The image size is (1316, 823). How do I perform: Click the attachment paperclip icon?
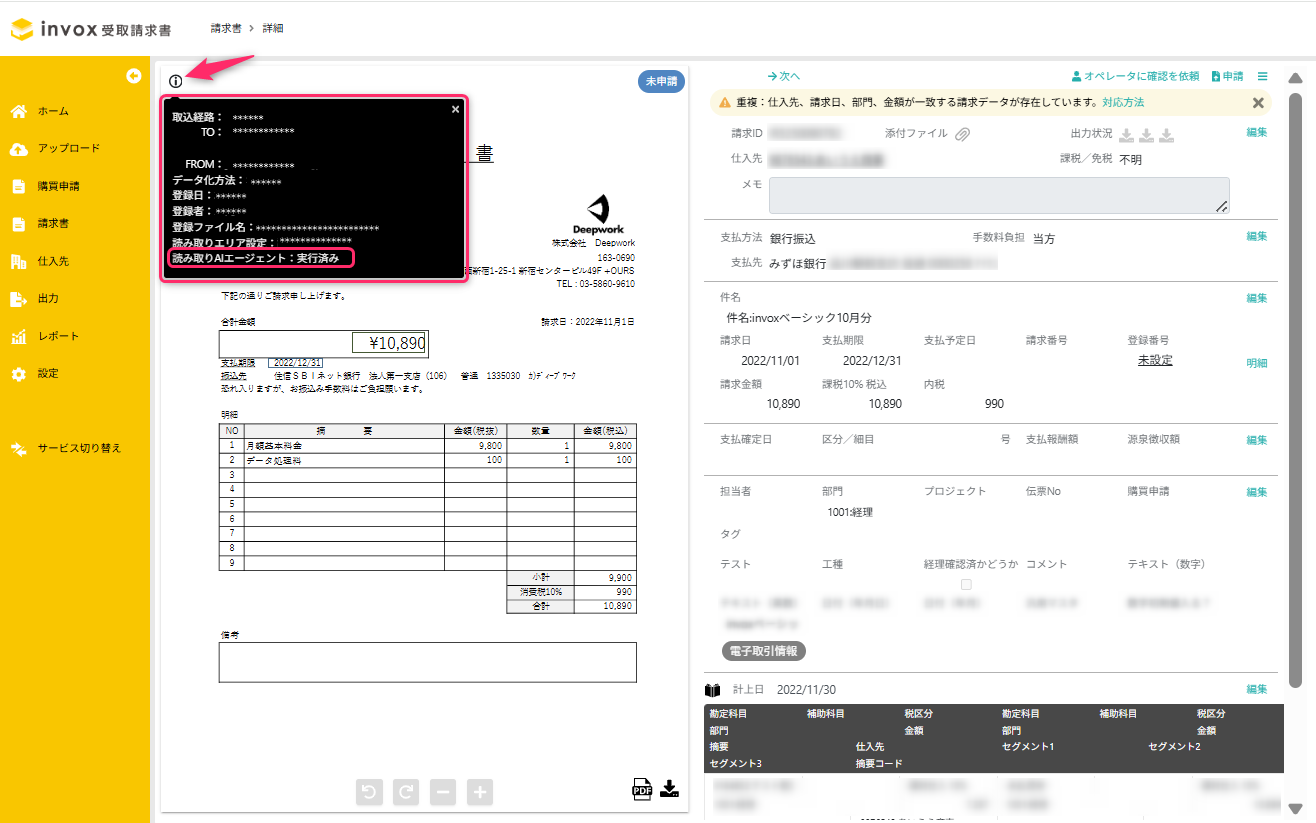(x=962, y=134)
